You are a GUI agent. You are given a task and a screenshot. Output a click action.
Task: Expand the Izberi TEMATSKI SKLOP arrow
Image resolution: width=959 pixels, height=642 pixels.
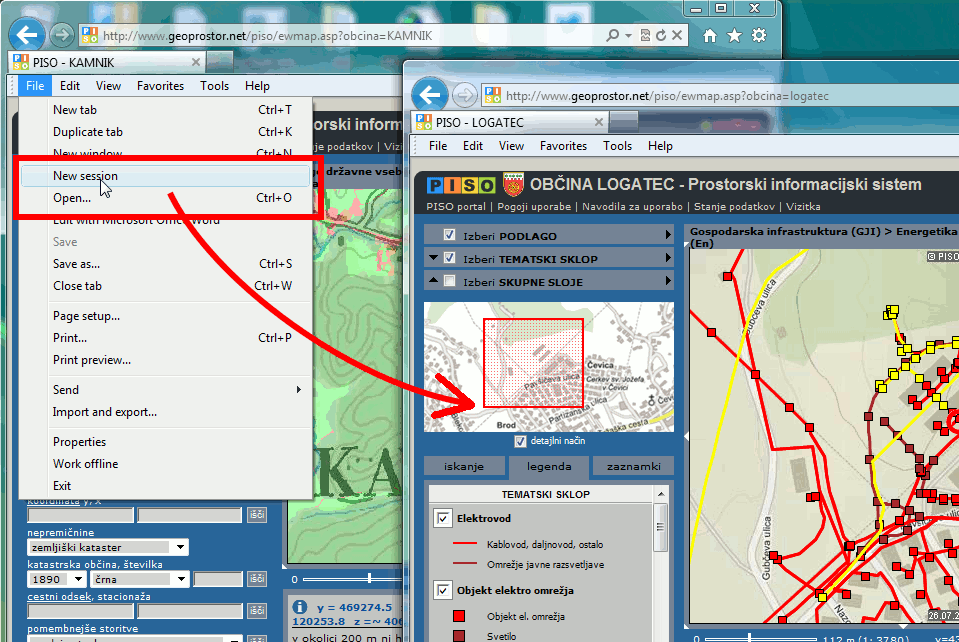tap(668, 259)
